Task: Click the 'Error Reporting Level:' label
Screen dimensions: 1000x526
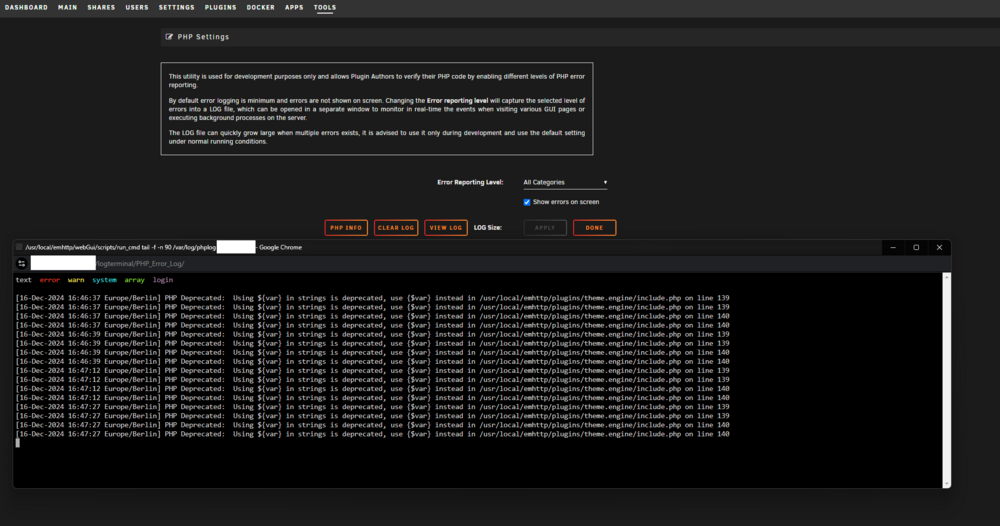Action: point(470,182)
